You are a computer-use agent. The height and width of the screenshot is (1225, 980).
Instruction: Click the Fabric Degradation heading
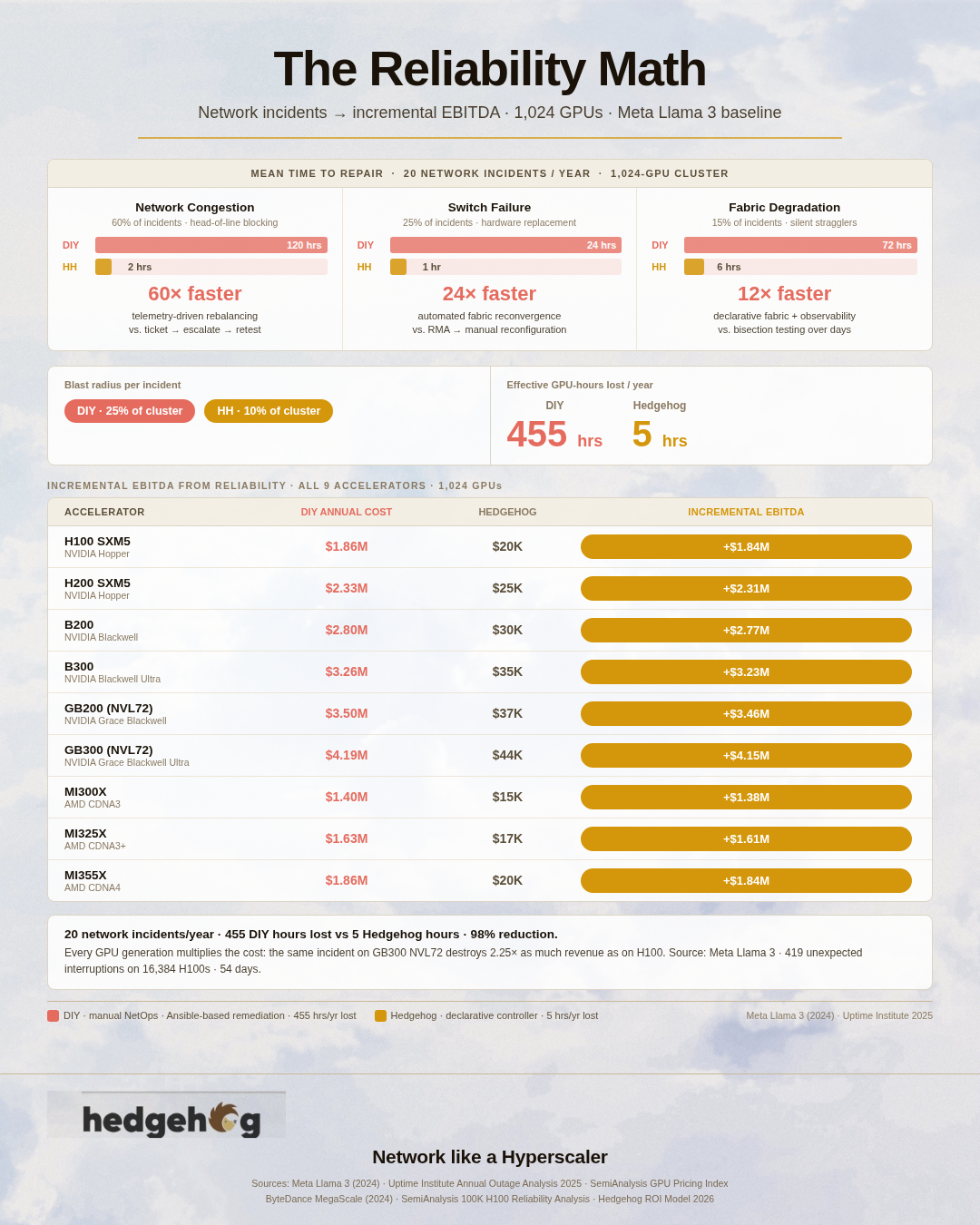[784, 208]
